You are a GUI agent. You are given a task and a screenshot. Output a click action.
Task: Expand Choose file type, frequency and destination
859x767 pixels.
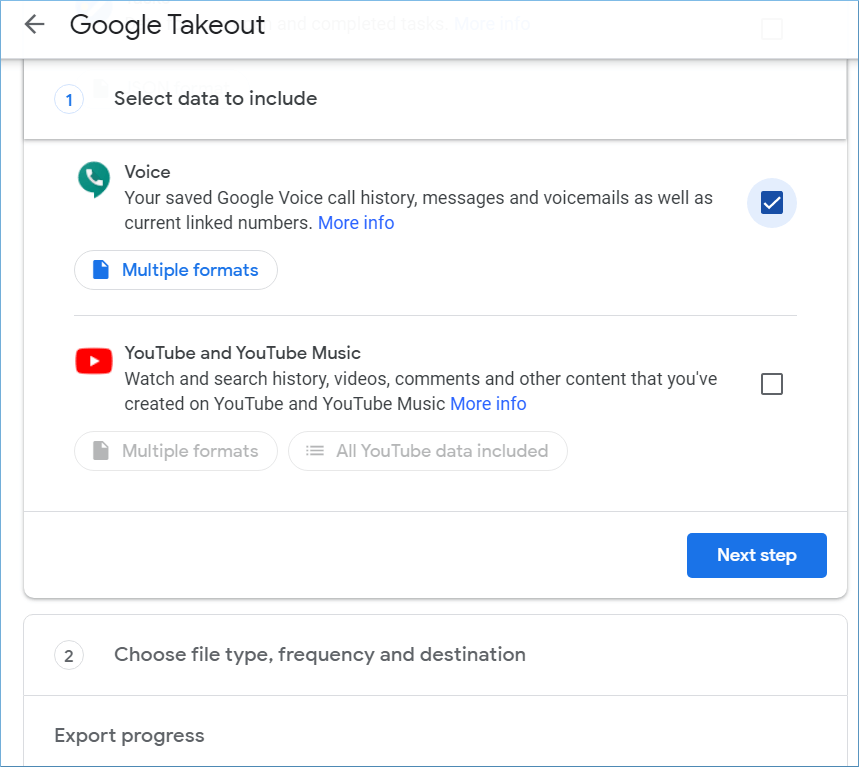[435, 655]
